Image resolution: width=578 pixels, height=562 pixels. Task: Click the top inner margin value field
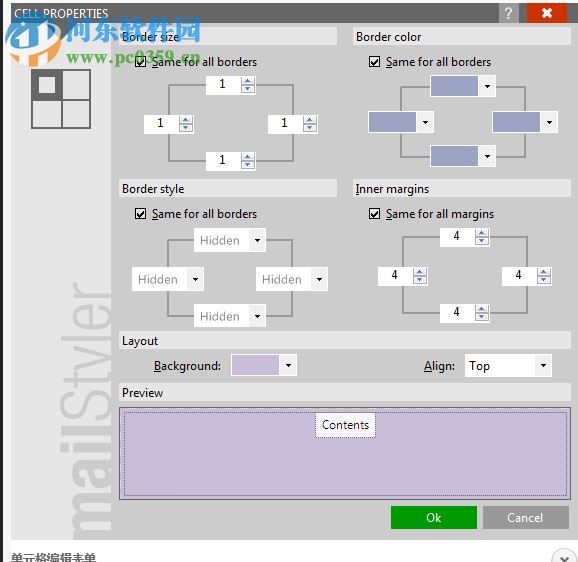tap(457, 237)
